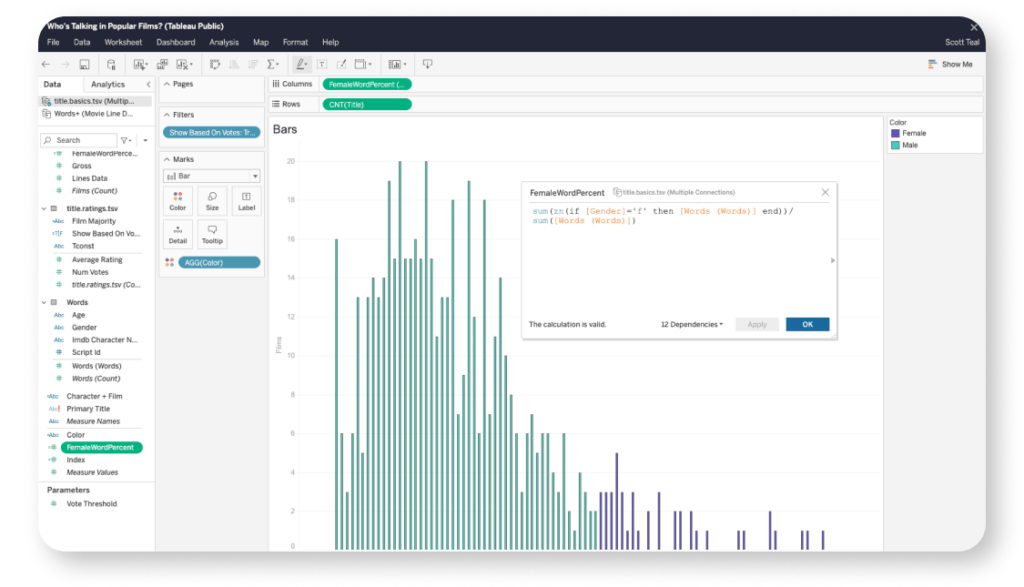
Task: Open the Data pane view options dropdown
Action: coord(145,140)
